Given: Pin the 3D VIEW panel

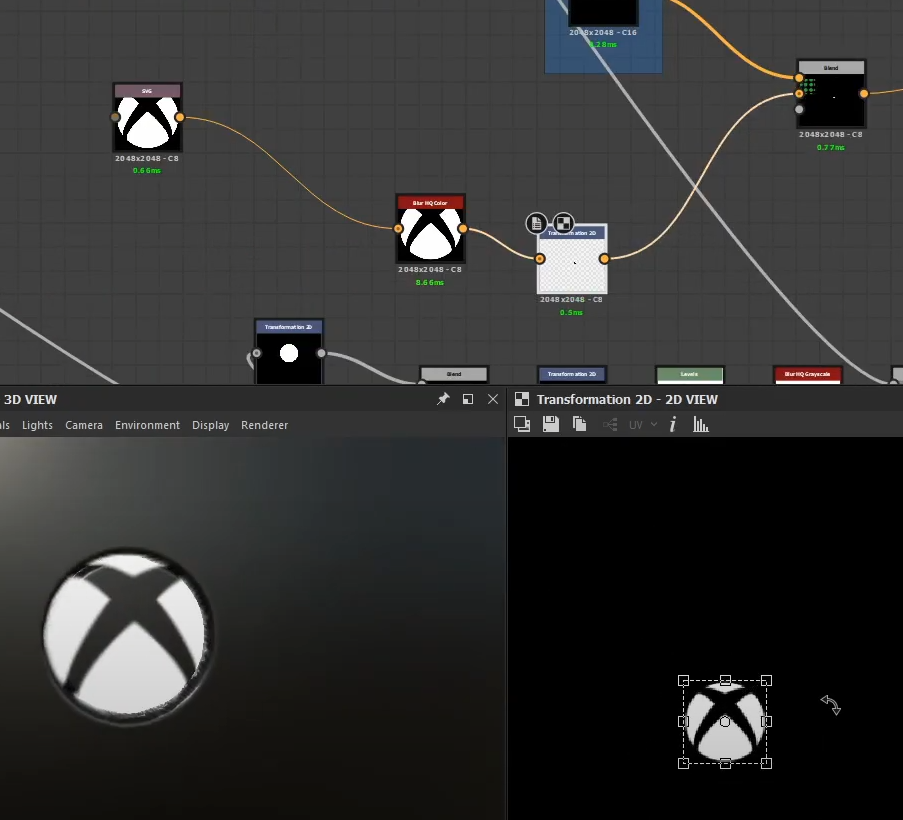Looking at the screenshot, I should coord(443,398).
